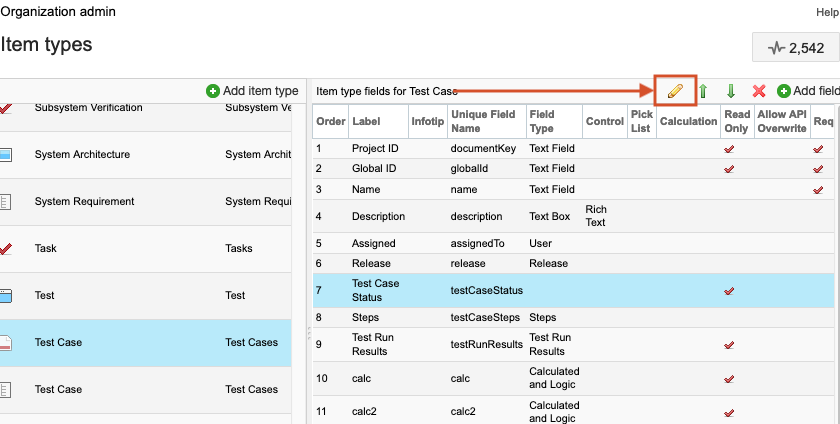Click the Infotip column header
Screen dimensions: 840x424
[x=428, y=122]
